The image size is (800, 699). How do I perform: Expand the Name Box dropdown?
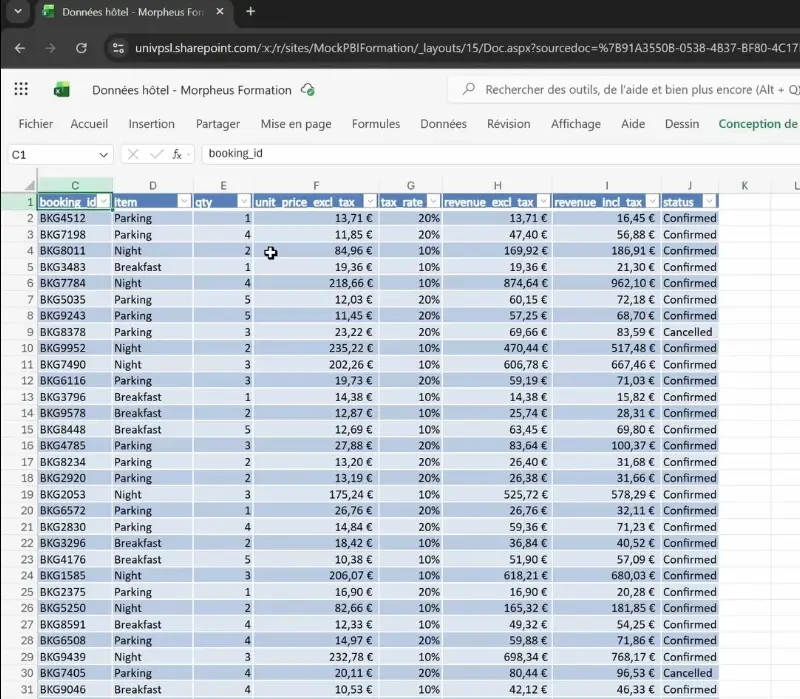[104, 155]
